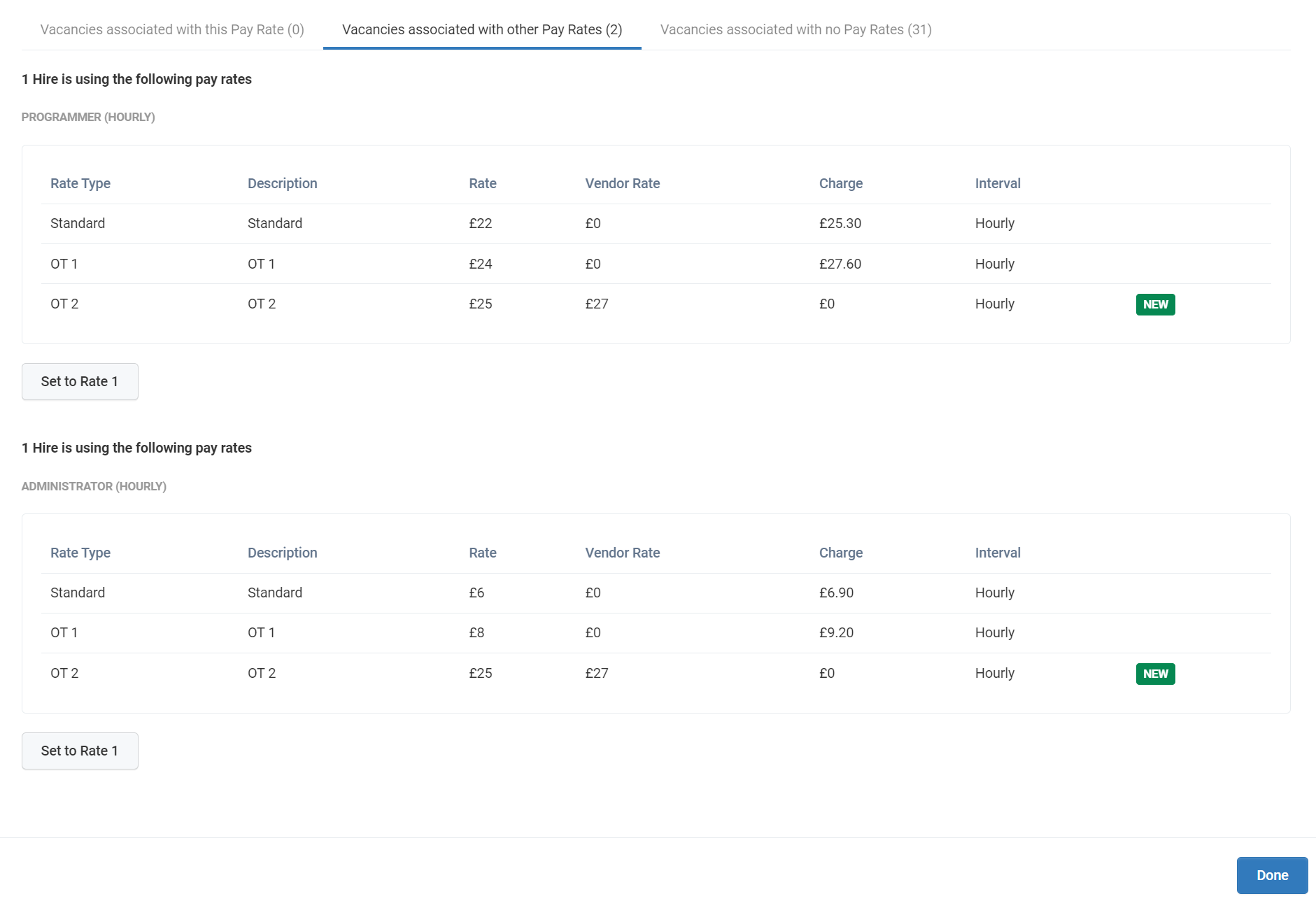Screen dimensions: 1316x901
Task: Click Rate Type header in Administrator table
Action: (x=80, y=553)
